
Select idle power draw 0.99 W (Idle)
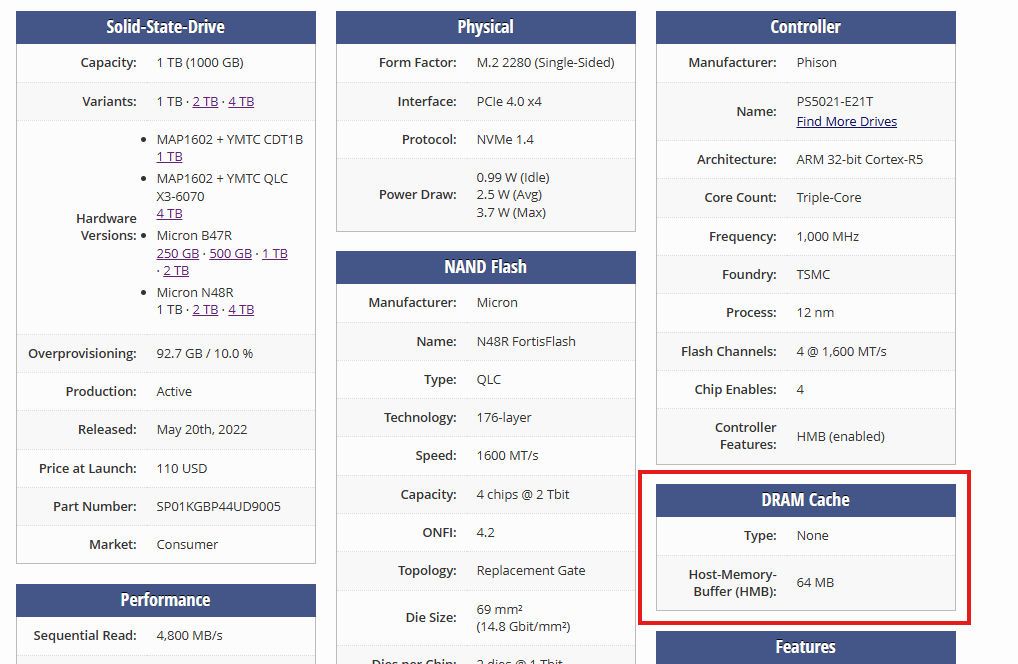click(x=513, y=177)
